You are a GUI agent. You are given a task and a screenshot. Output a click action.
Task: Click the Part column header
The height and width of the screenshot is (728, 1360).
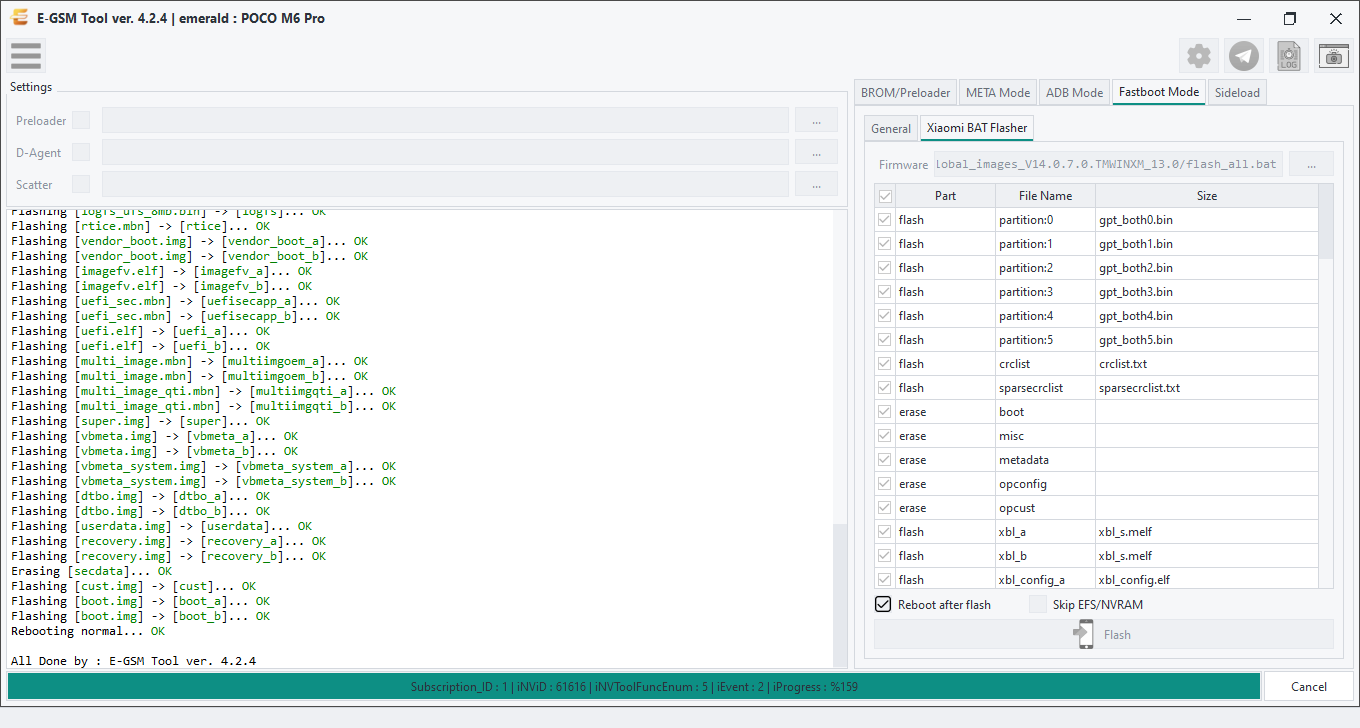click(945, 196)
